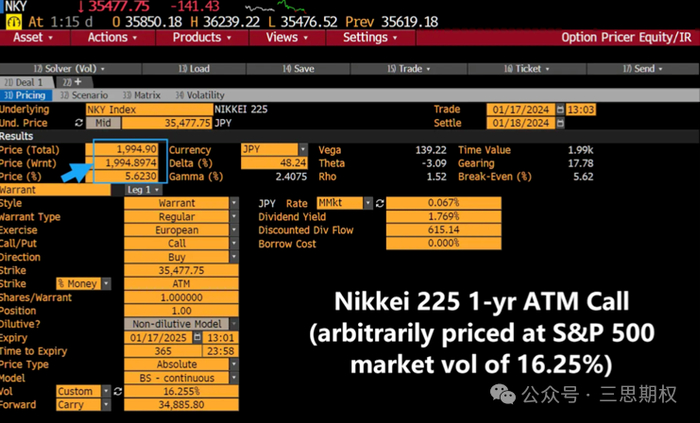
Task: Click the Dividend Yield 1.769% field
Action: point(444,216)
